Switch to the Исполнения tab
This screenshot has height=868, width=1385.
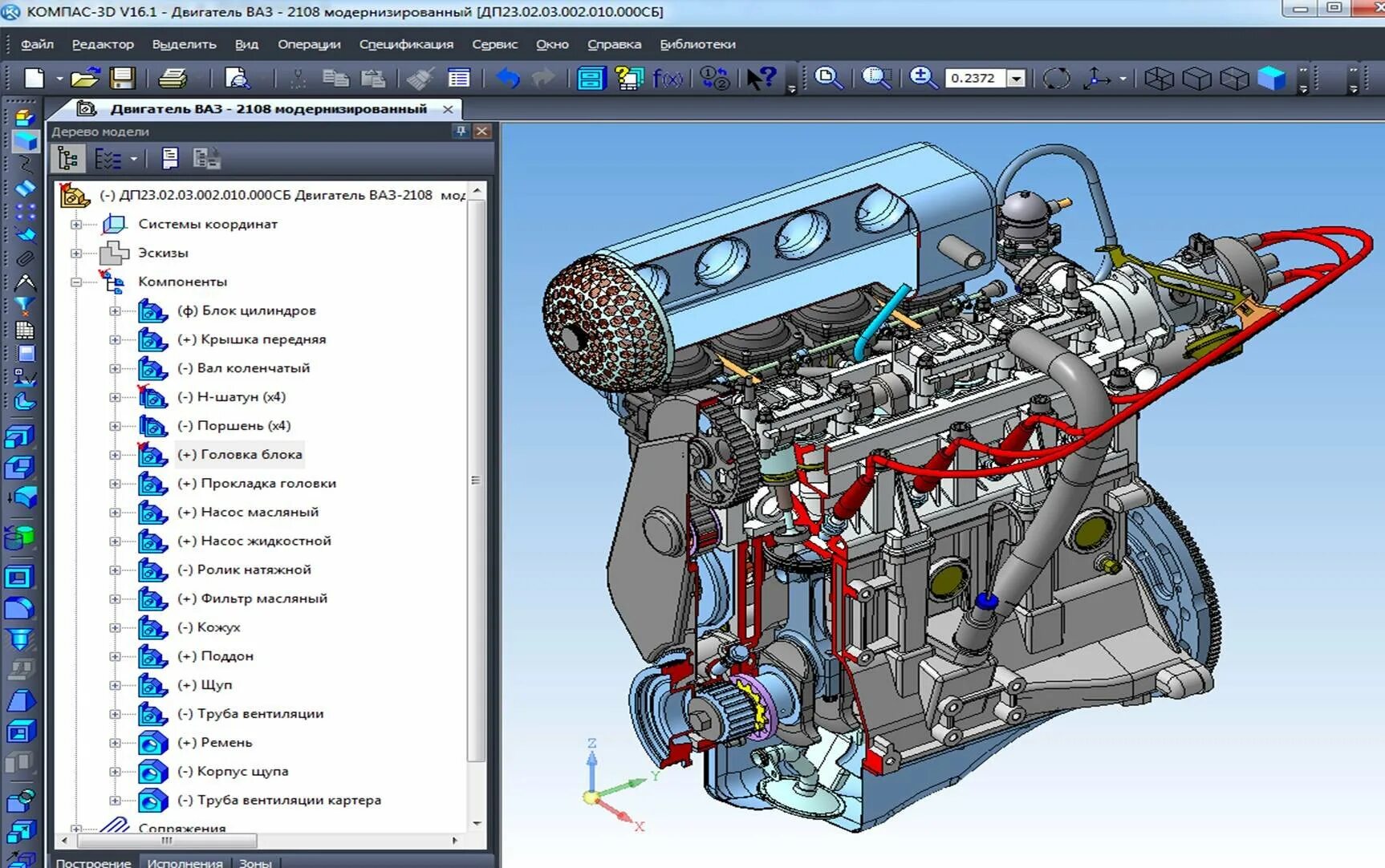(x=185, y=862)
